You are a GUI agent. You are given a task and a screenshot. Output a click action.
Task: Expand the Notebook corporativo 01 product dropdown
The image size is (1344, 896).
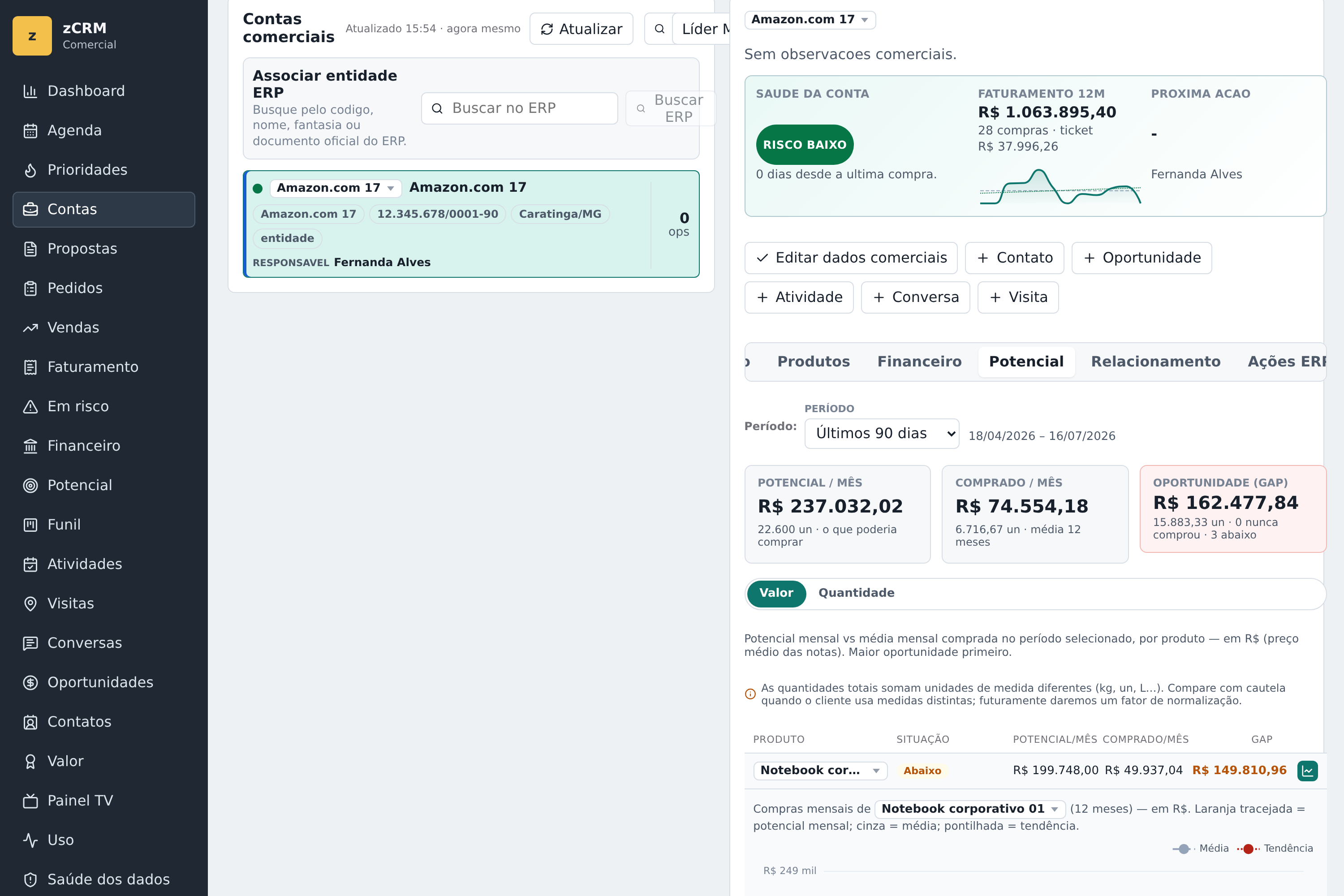[x=970, y=809]
